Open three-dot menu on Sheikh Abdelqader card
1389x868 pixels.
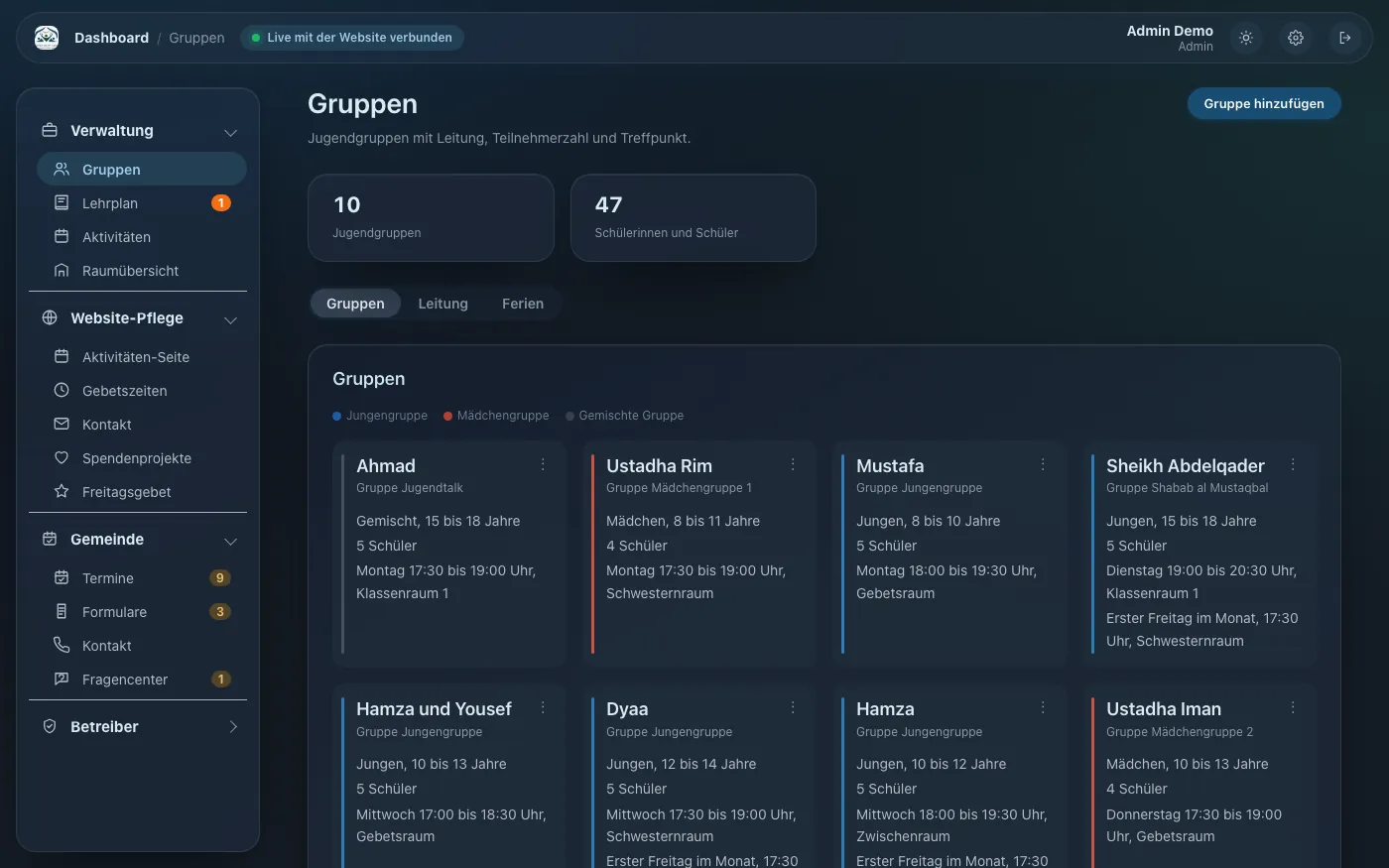click(1293, 464)
